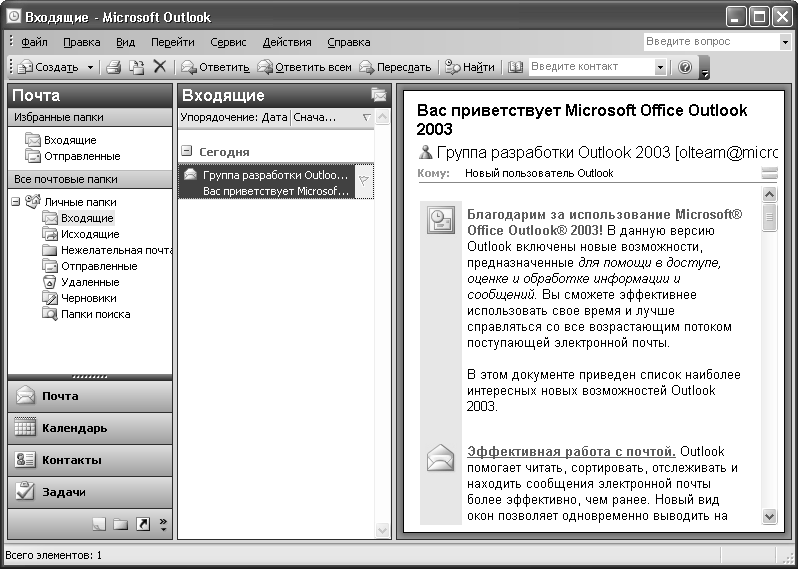
Task: Collapse the Личные папки tree
Action: 16,202
